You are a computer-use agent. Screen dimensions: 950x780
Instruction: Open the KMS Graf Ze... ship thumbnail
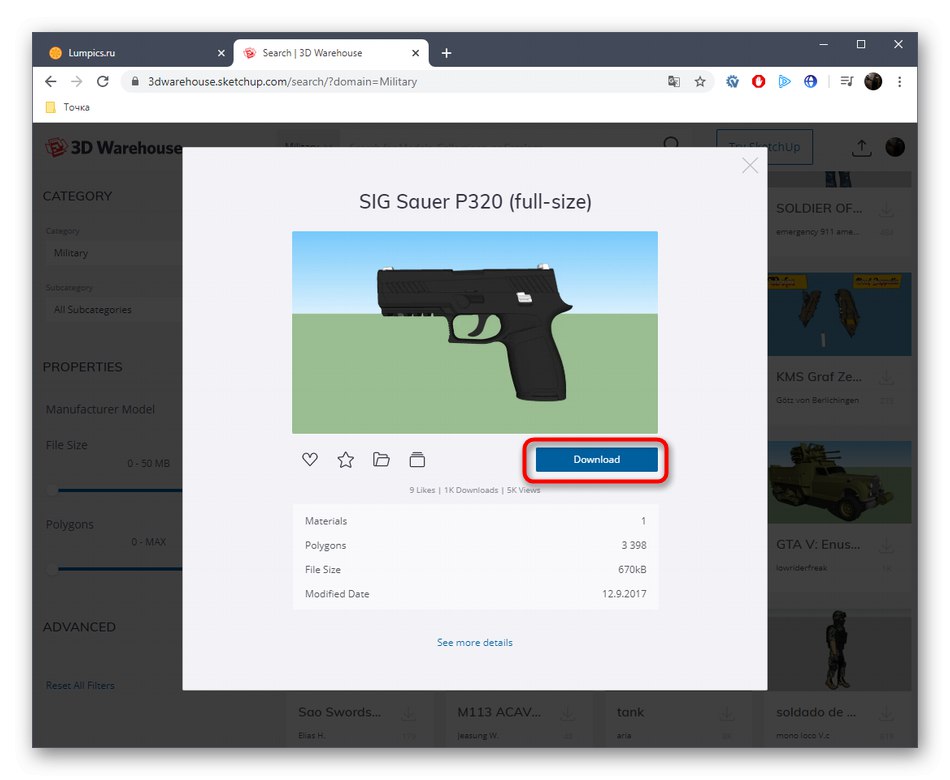click(839, 314)
